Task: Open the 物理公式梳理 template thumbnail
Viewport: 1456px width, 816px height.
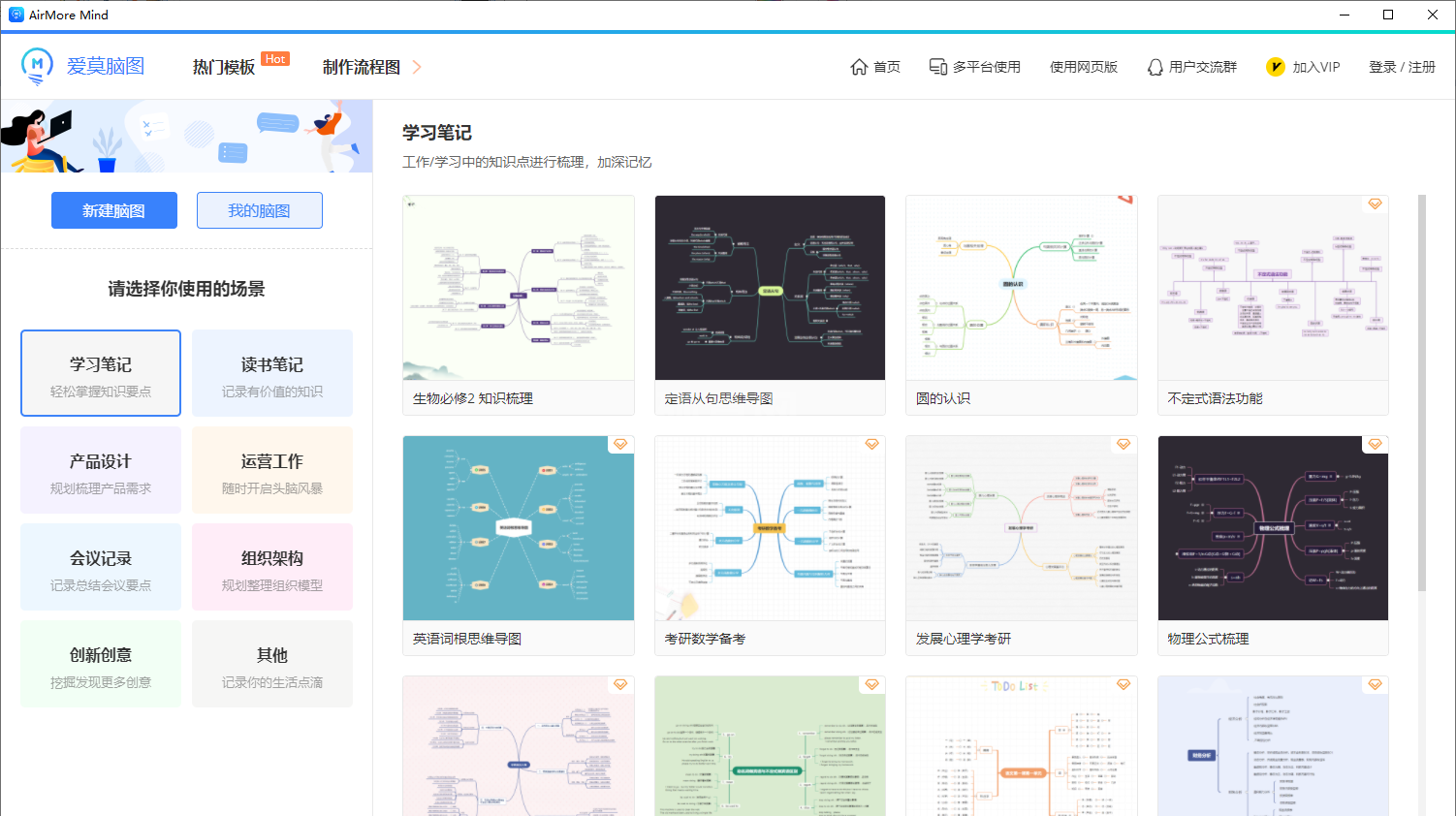Action: point(1273,528)
